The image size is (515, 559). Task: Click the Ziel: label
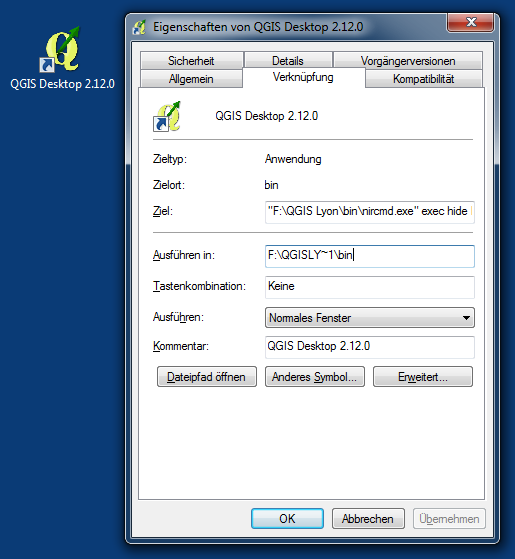click(x=163, y=211)
